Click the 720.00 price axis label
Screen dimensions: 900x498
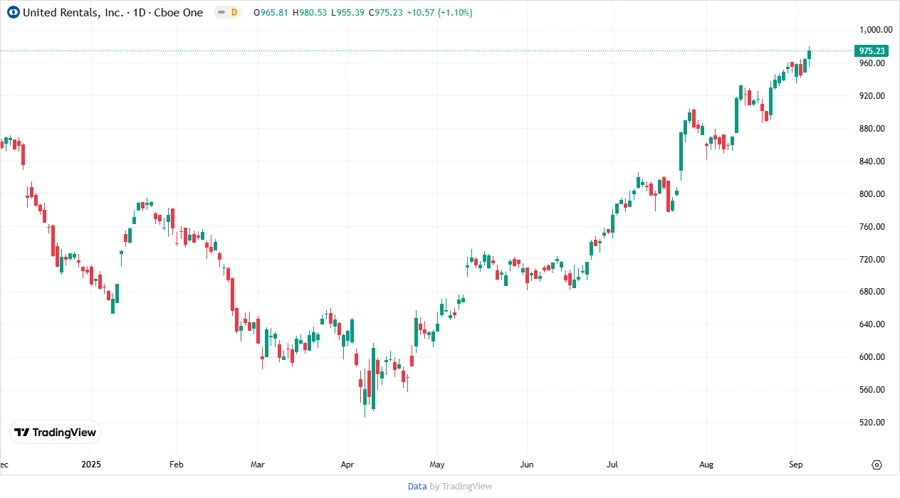872,259
